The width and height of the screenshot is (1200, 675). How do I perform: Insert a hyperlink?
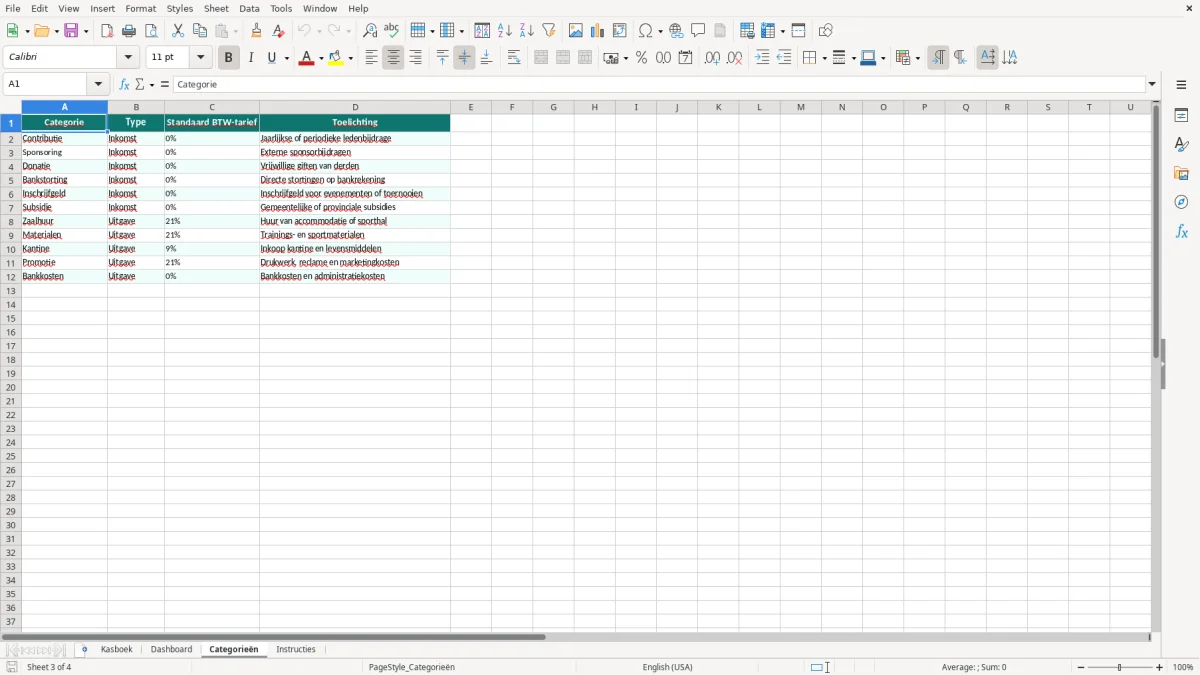point(676,31)
